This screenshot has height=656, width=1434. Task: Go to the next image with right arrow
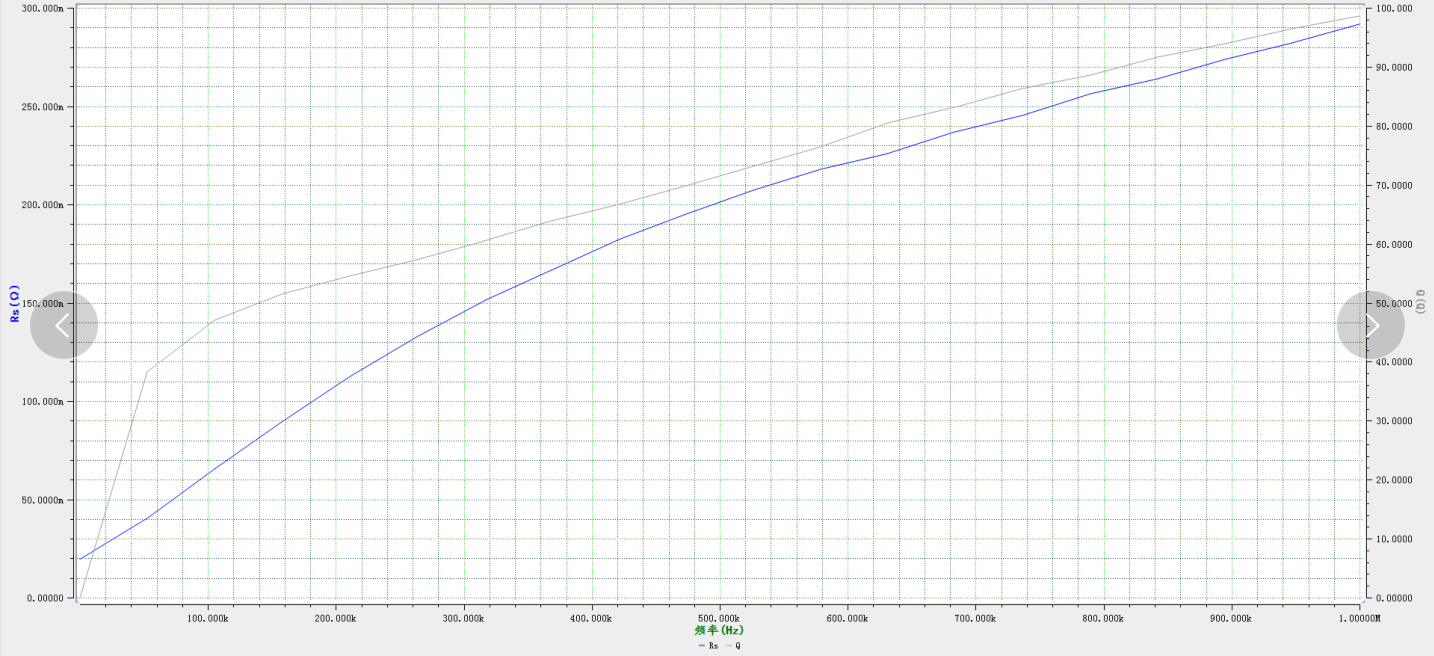click(x=1371, y=325)
